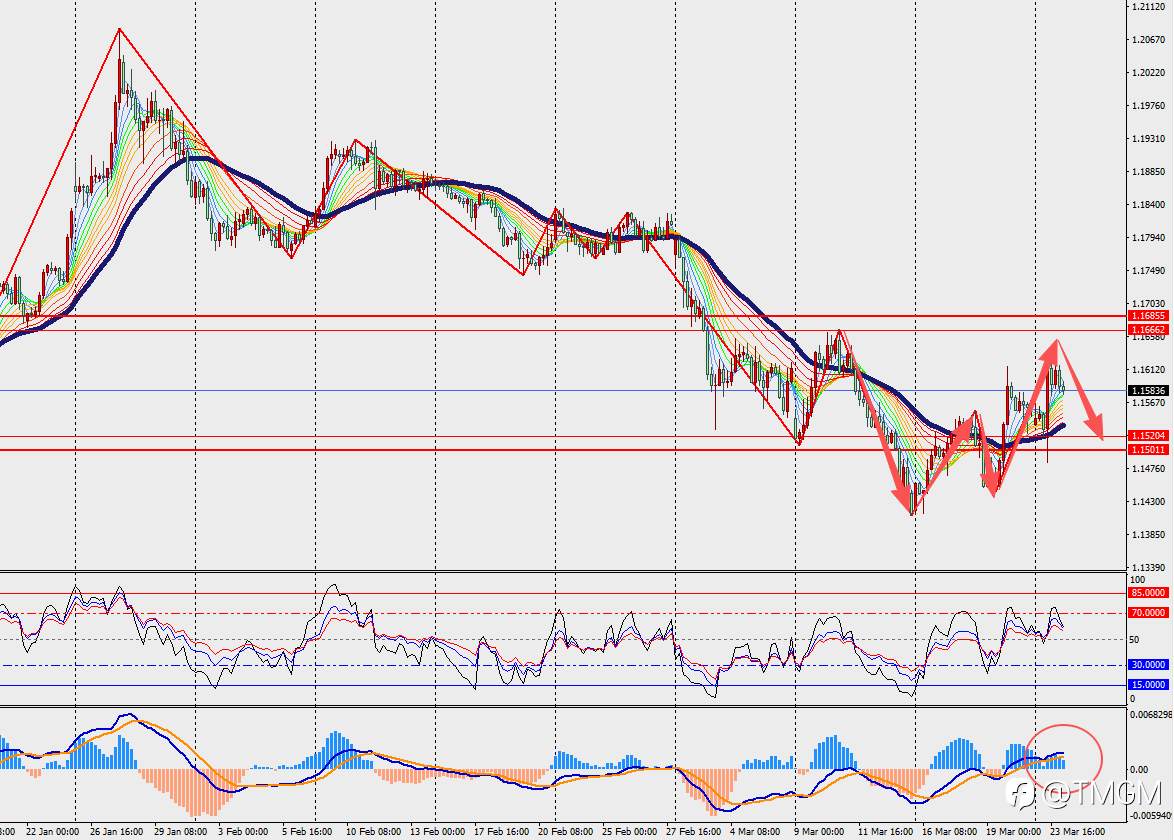Click the red 1.15204 price level label

pos(1149,436)
